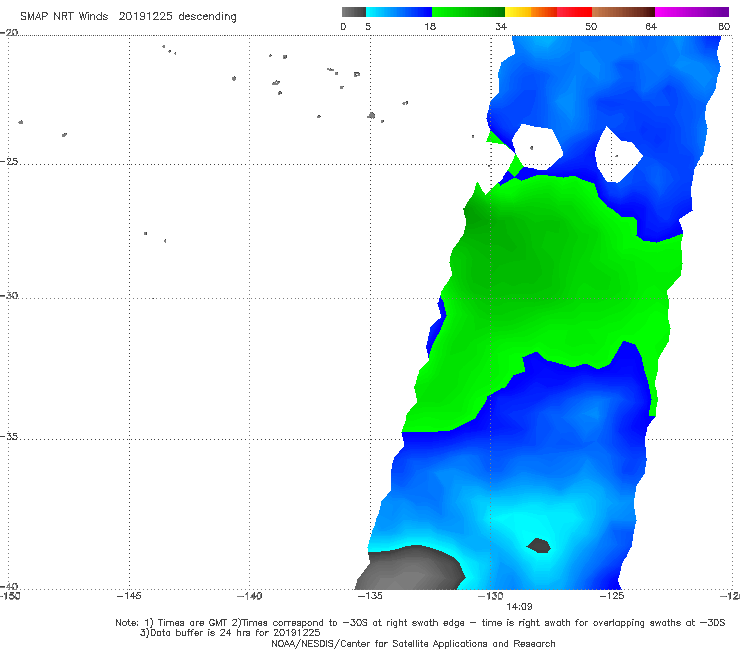Click the green 18-34 segment of the color bar
Viewport: 740px width, 650px height.
(x=468, y=12)
